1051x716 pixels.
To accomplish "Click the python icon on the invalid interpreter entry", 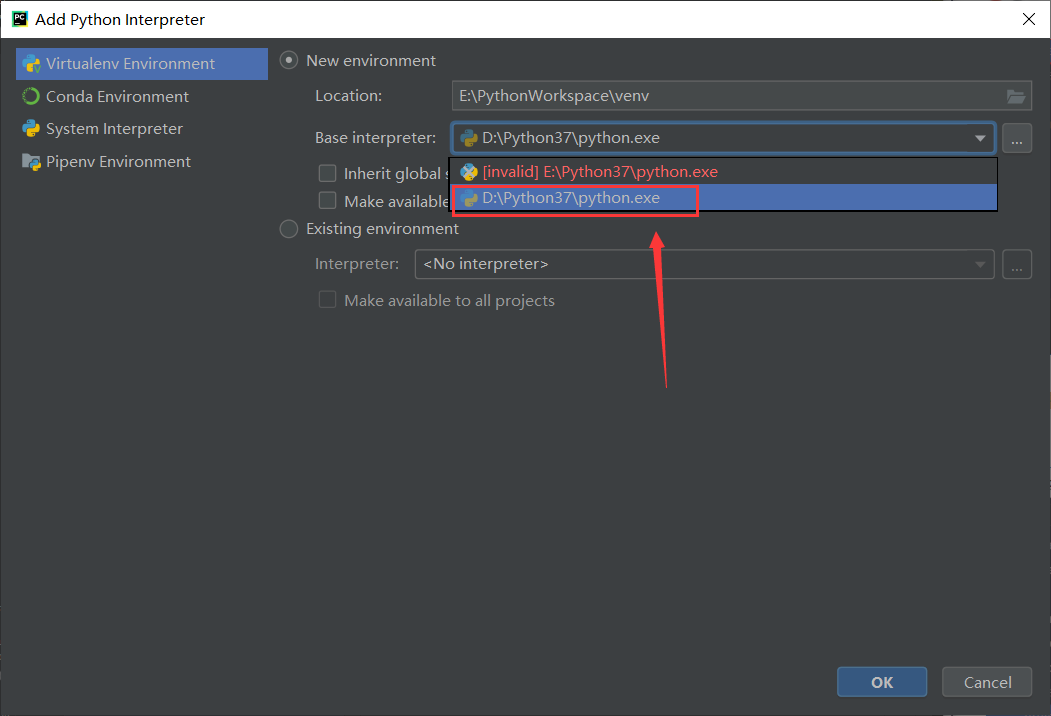I will click(x=469, y=172).
